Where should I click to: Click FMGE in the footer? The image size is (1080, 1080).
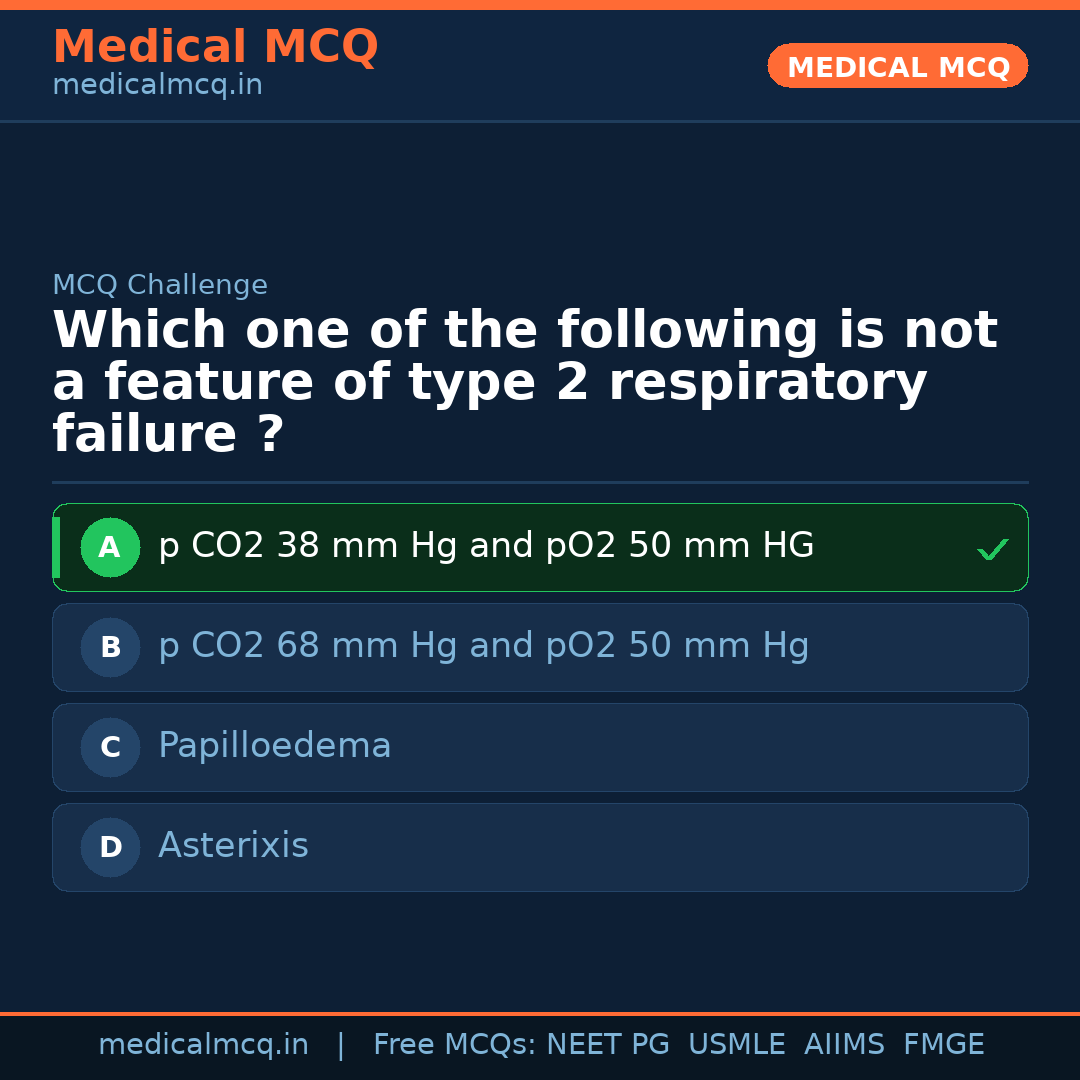click(x=943, y=1045)
